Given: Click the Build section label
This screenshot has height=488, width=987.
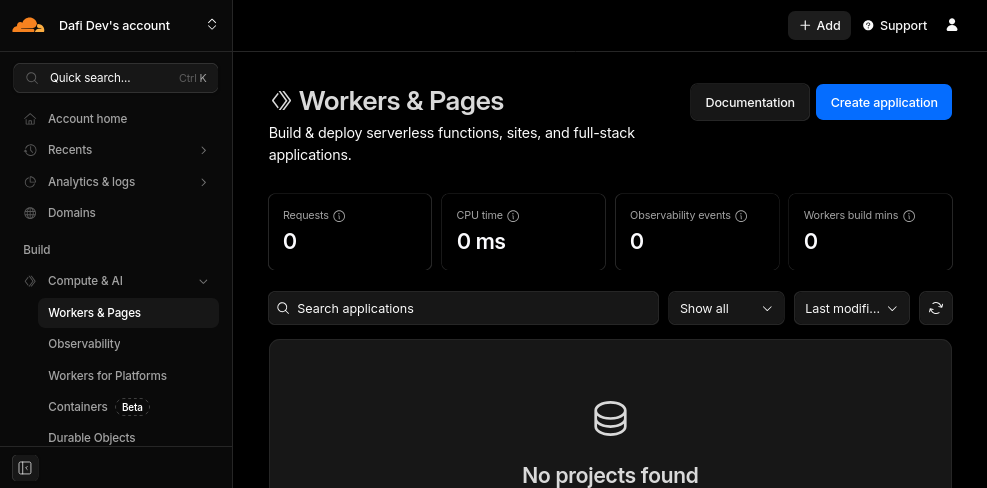Looking at the screenshot, I should tap(37, 250).
